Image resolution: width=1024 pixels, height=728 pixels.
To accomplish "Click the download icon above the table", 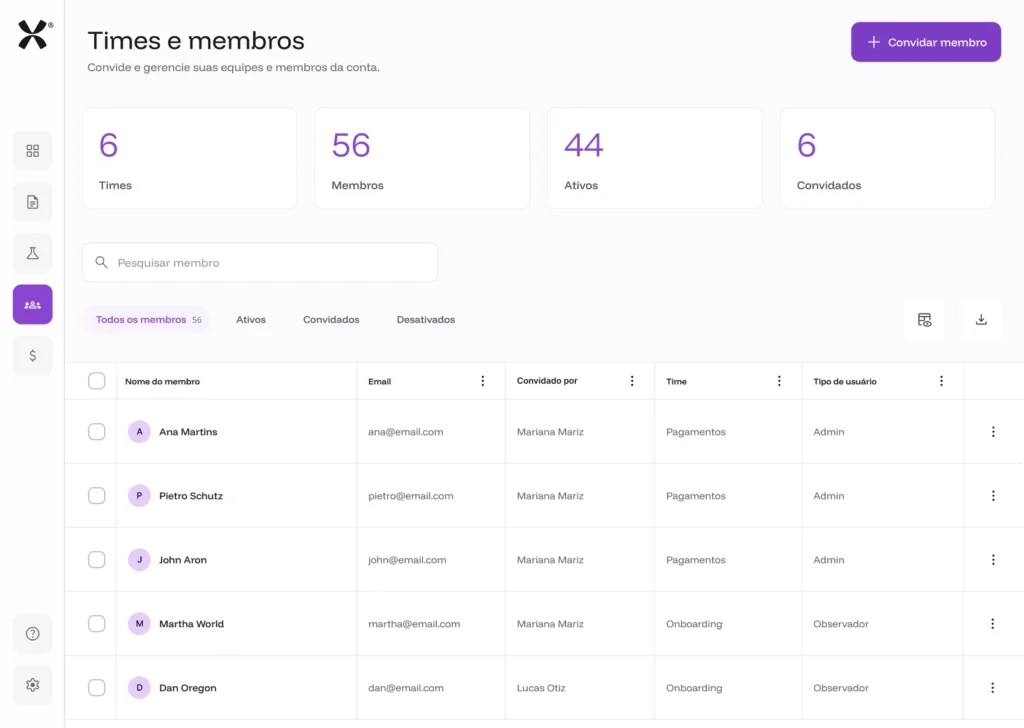I will click(x=981, y=320).
